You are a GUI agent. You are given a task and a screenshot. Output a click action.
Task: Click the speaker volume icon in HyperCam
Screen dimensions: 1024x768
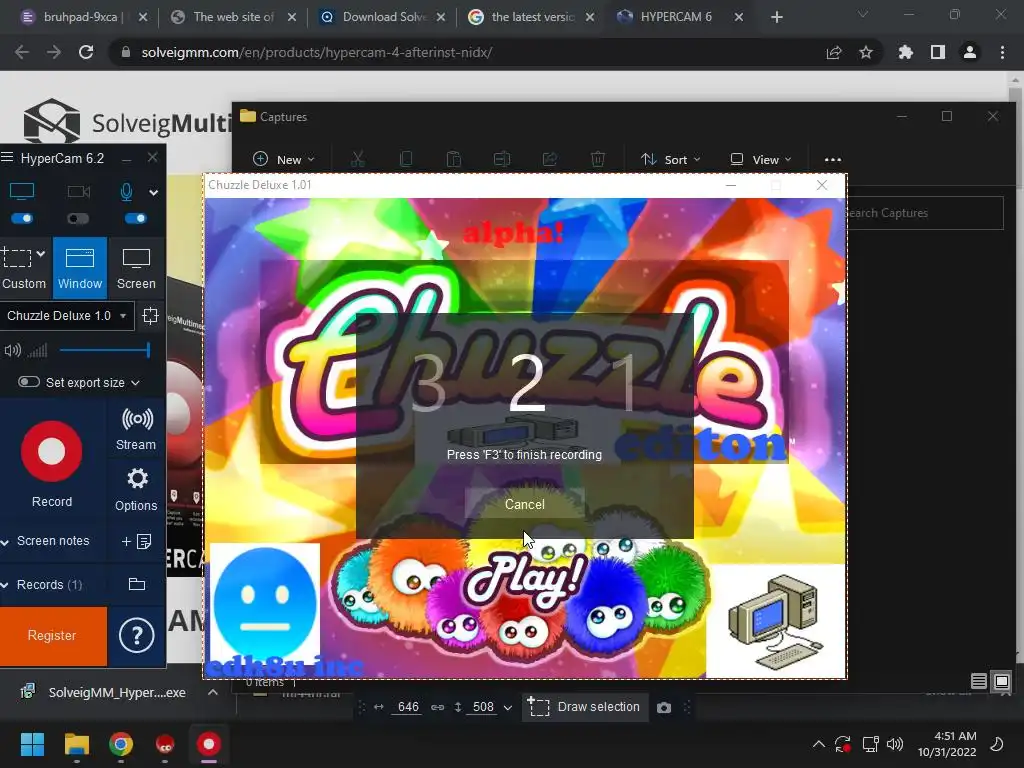pos(12,351)
